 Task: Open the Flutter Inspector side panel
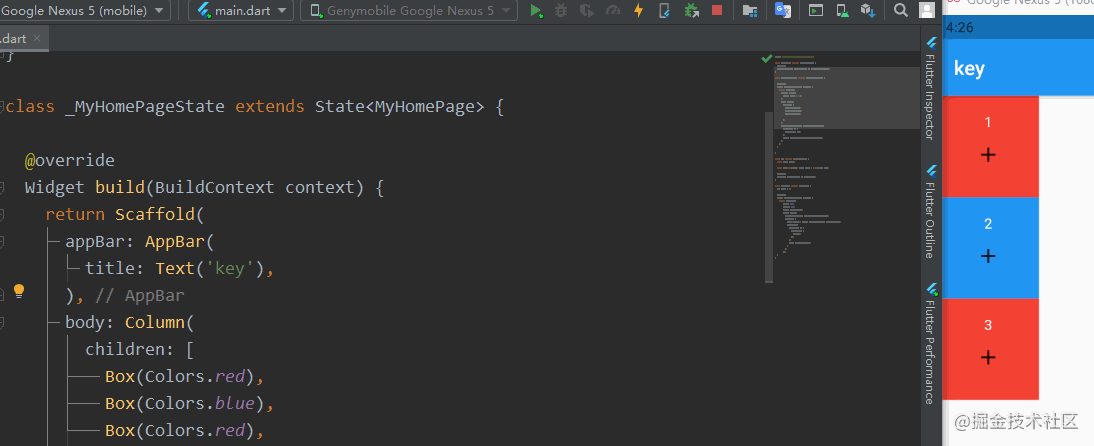point(929,89)
